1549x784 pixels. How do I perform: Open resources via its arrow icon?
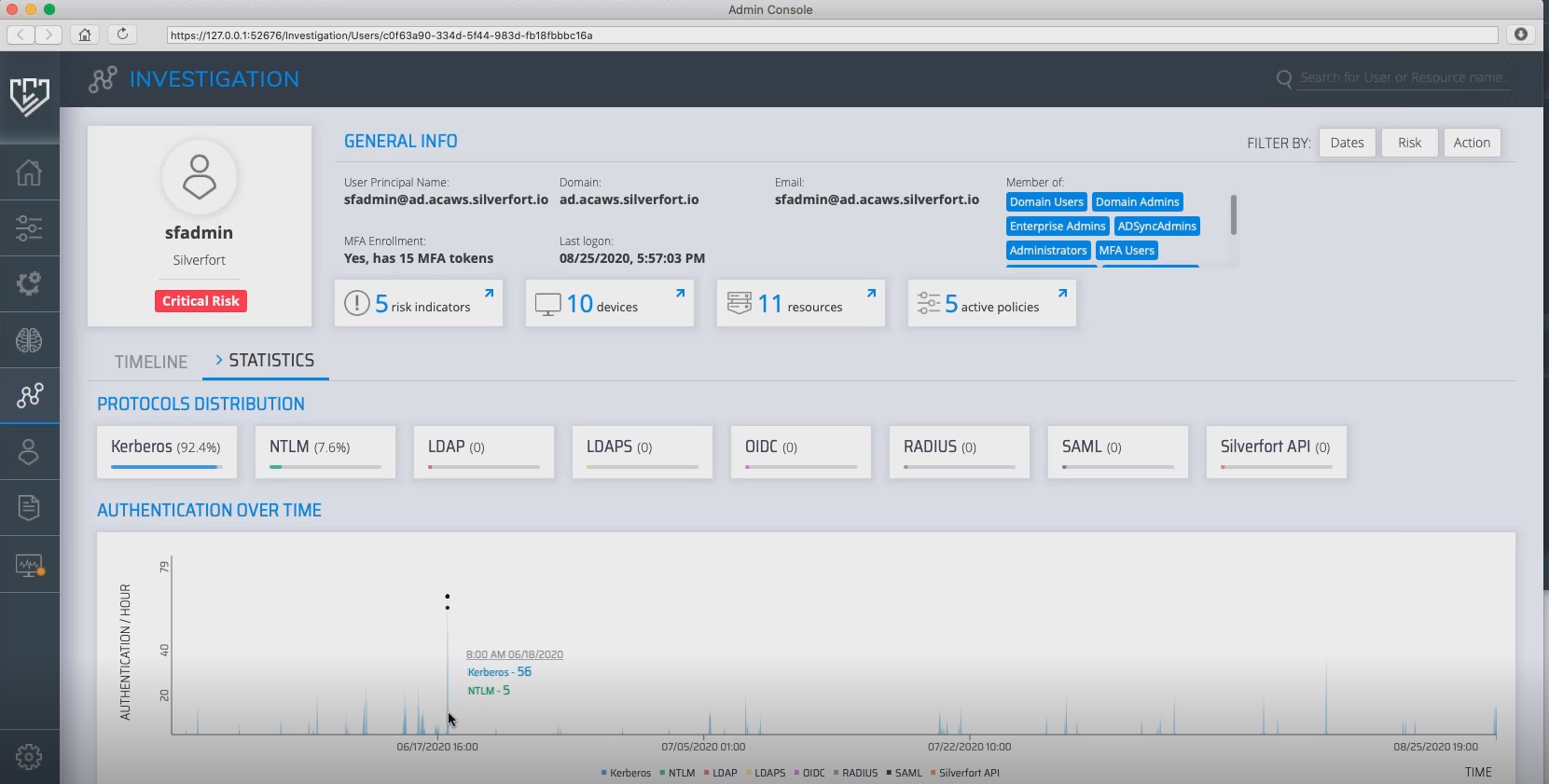point(871,293)
